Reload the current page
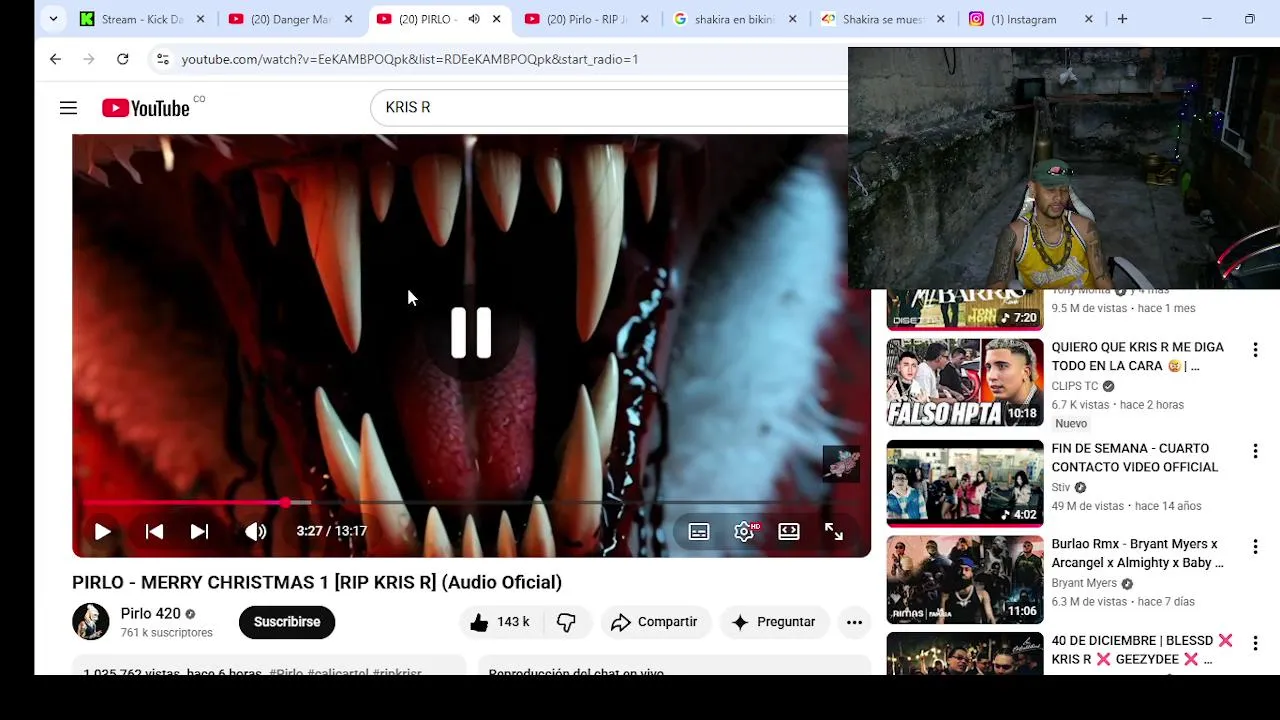This screenshot has height=720, width=1280. (122, 59)
